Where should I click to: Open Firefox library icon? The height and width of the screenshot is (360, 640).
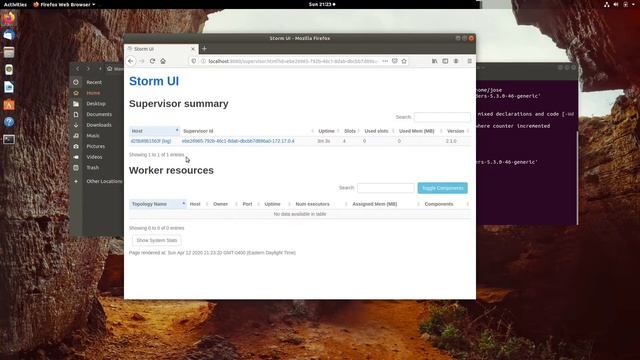[x=435, y=61]
